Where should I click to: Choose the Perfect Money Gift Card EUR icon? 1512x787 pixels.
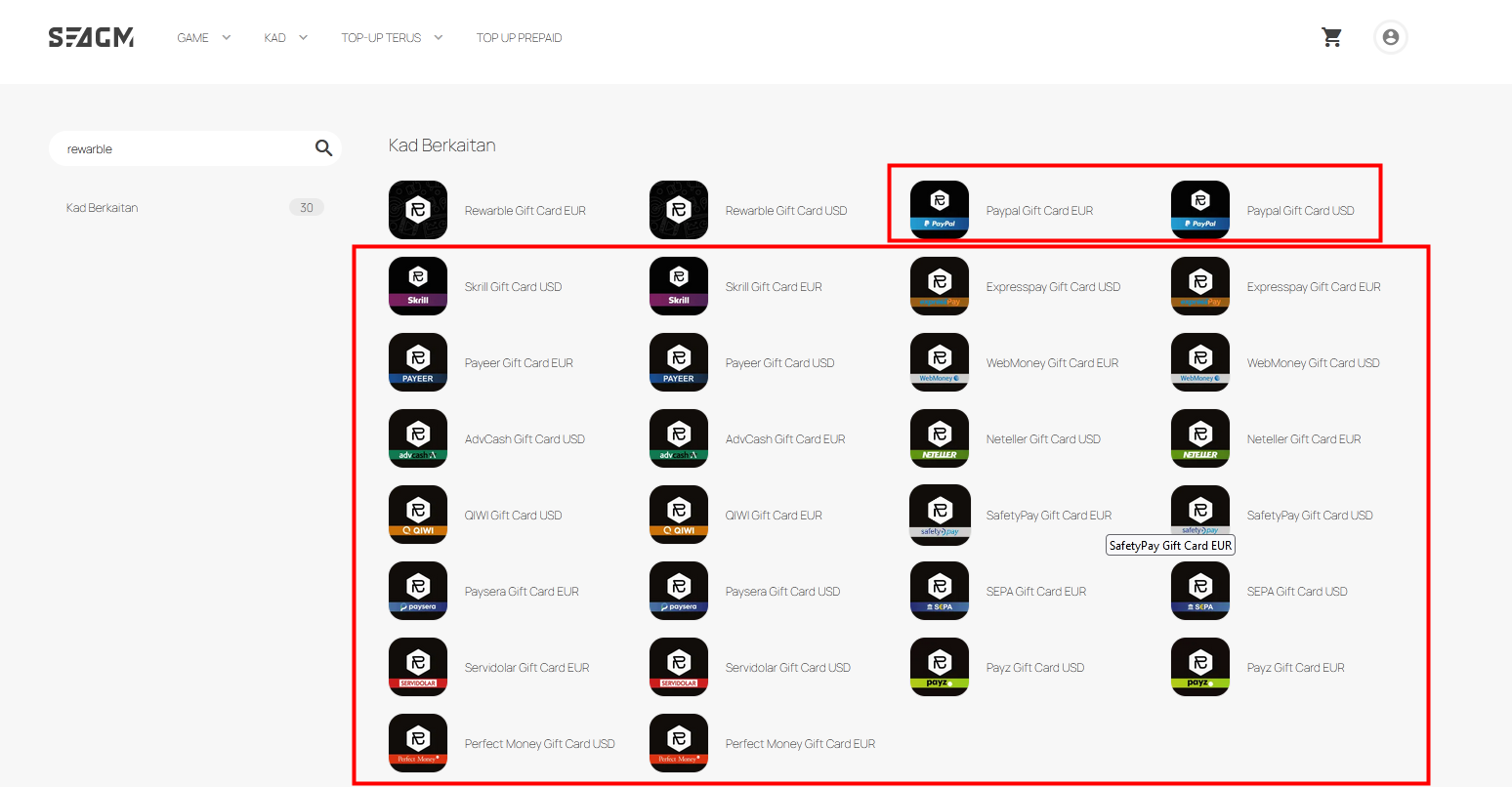[679, 743]
